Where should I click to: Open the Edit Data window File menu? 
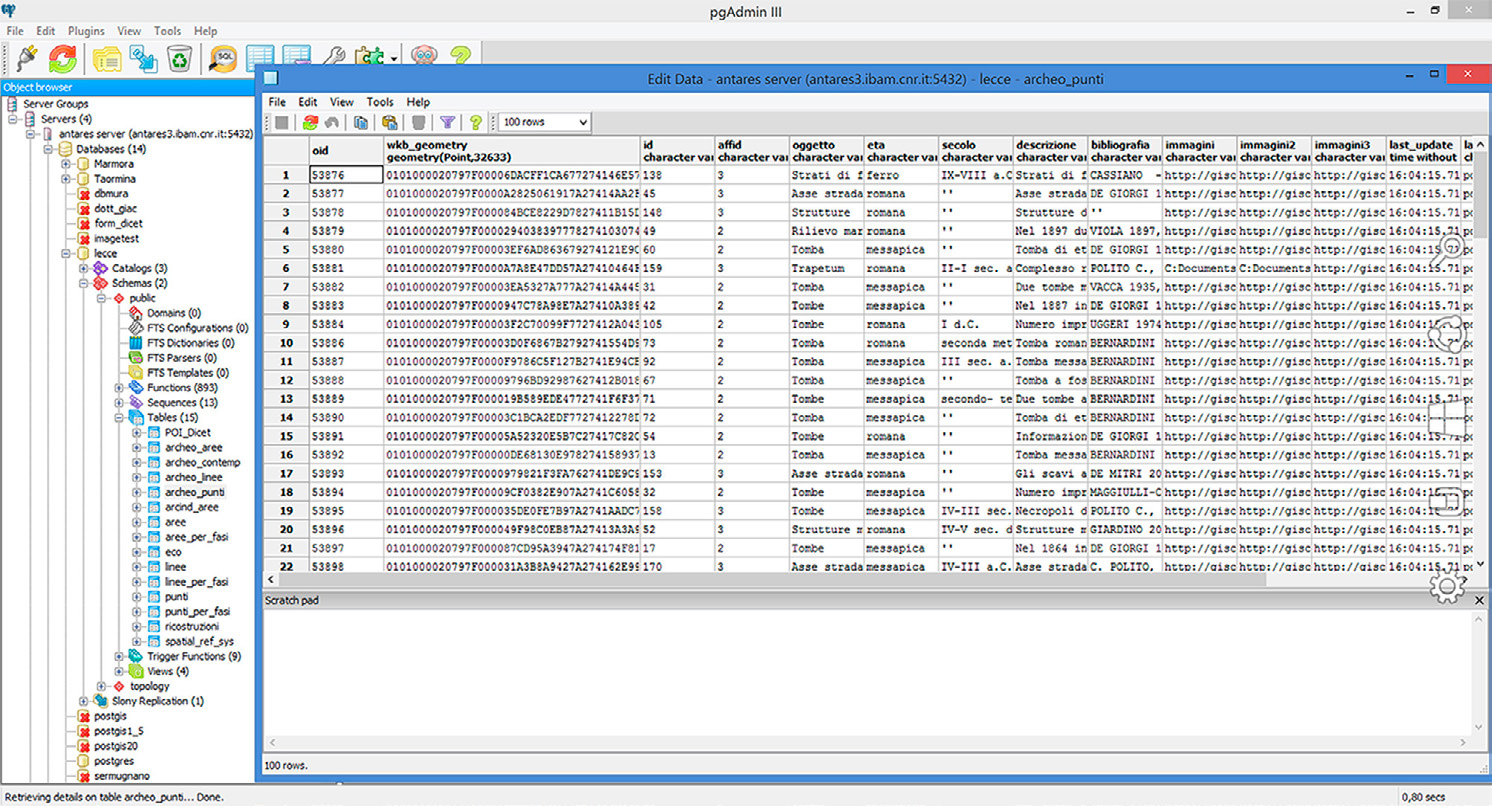pos(277,102)
